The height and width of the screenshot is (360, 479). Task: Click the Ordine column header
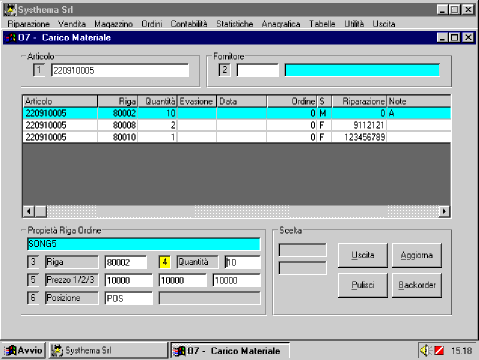tap(291, 101)
